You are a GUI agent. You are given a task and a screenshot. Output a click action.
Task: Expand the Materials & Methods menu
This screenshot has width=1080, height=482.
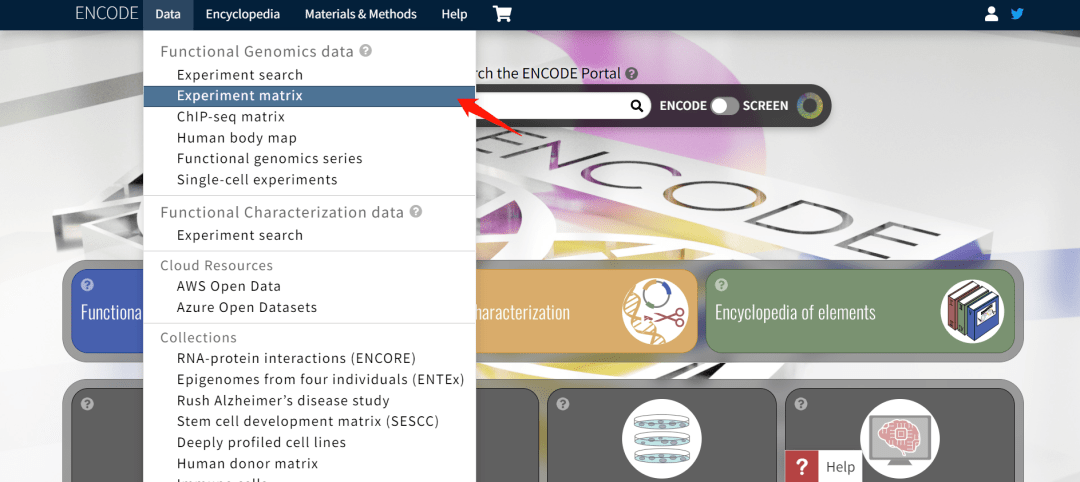tap(360, 14)
